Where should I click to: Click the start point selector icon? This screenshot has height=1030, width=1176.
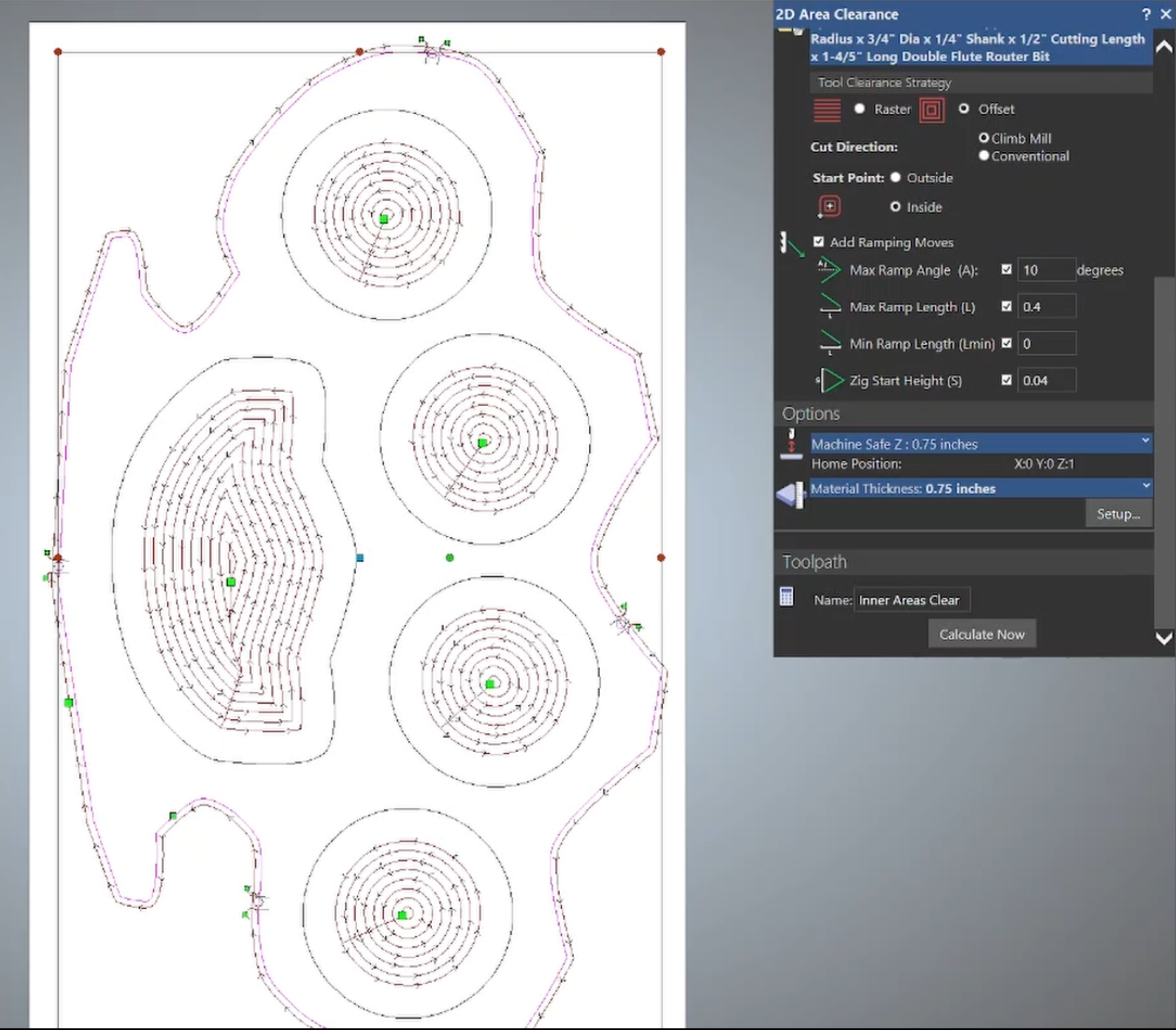tap(829, 207)
